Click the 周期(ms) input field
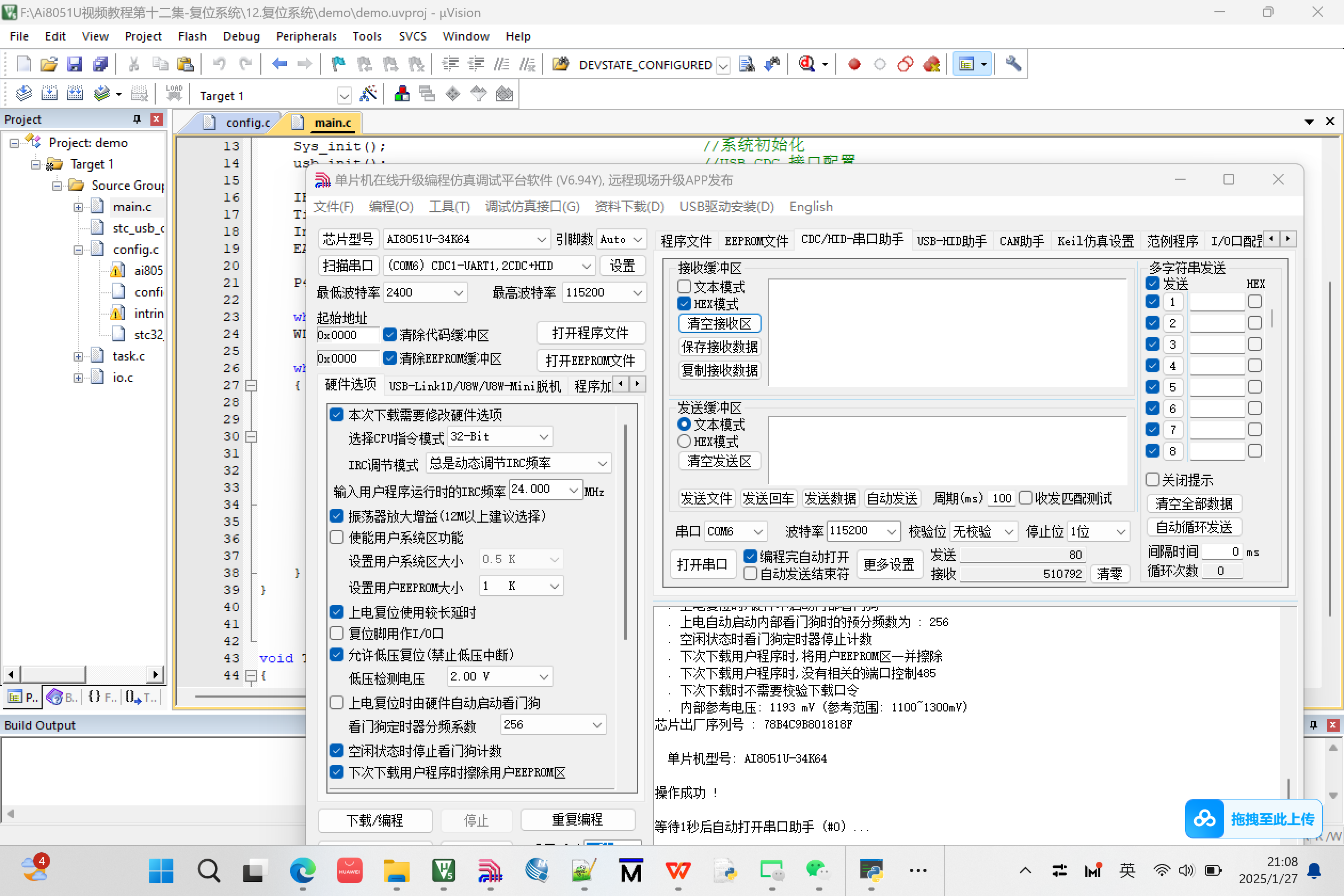Image resolution: width=1344 pixels, height=896 pixels. 1001,498
